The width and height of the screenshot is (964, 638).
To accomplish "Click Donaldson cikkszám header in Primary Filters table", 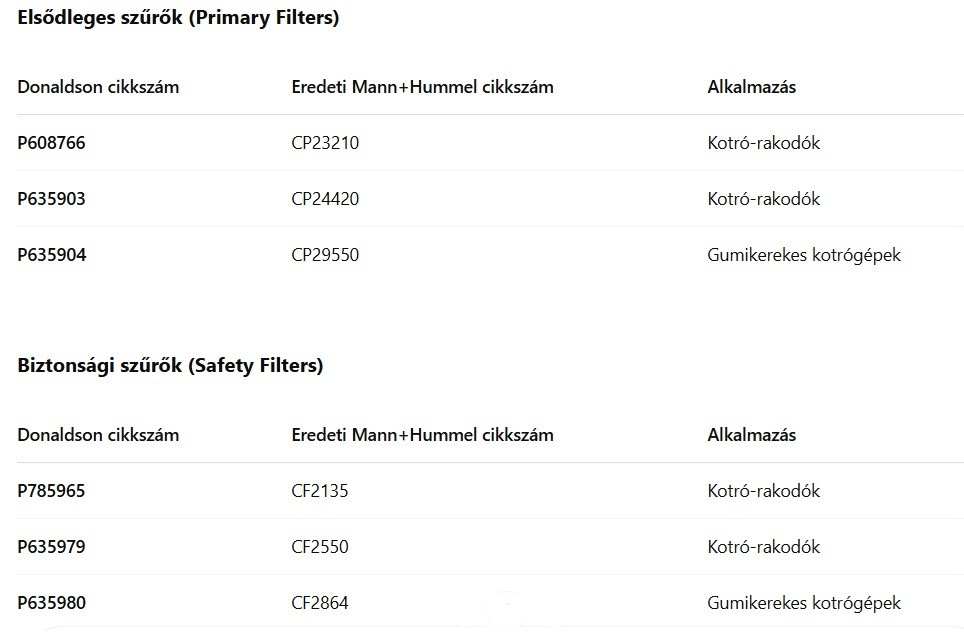I will click(98, 87).
